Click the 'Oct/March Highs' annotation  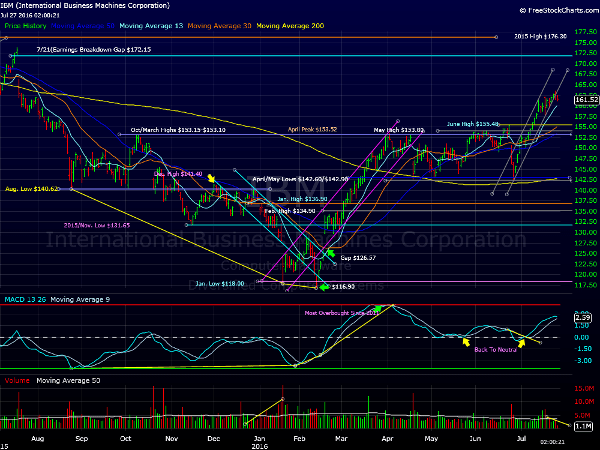pos(178,130)
